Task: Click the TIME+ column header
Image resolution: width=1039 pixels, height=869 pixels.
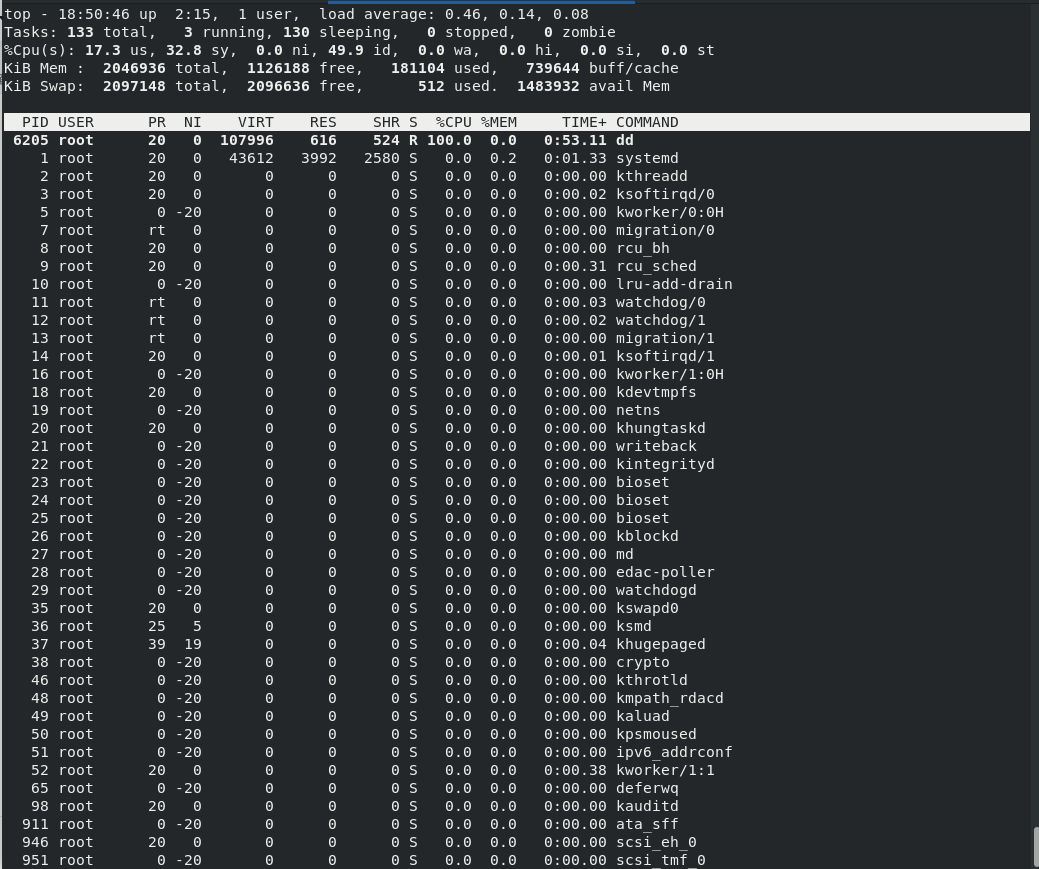Action: (x=584, y=122)
